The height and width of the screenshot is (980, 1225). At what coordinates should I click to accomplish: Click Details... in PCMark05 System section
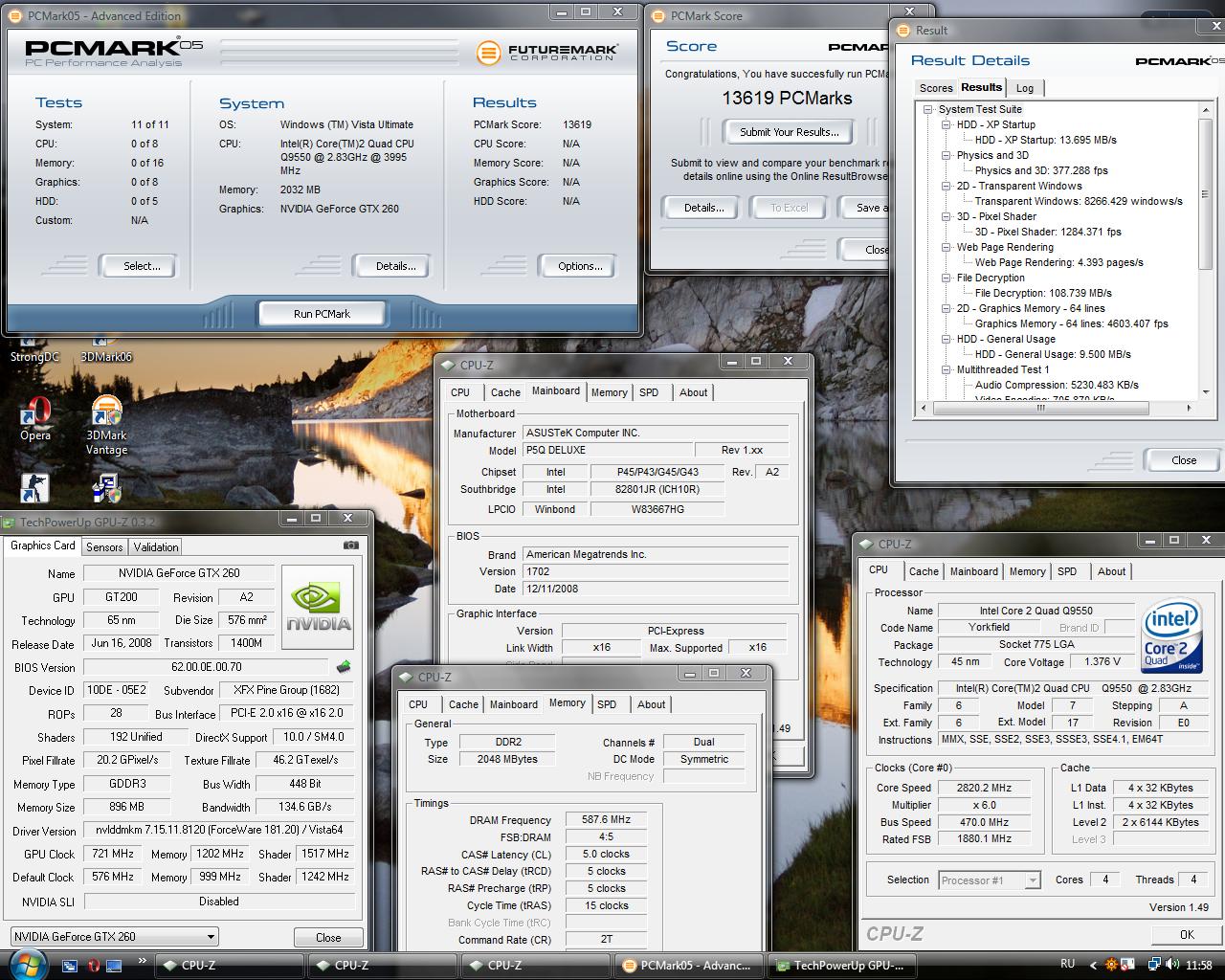tap(395, 266)
